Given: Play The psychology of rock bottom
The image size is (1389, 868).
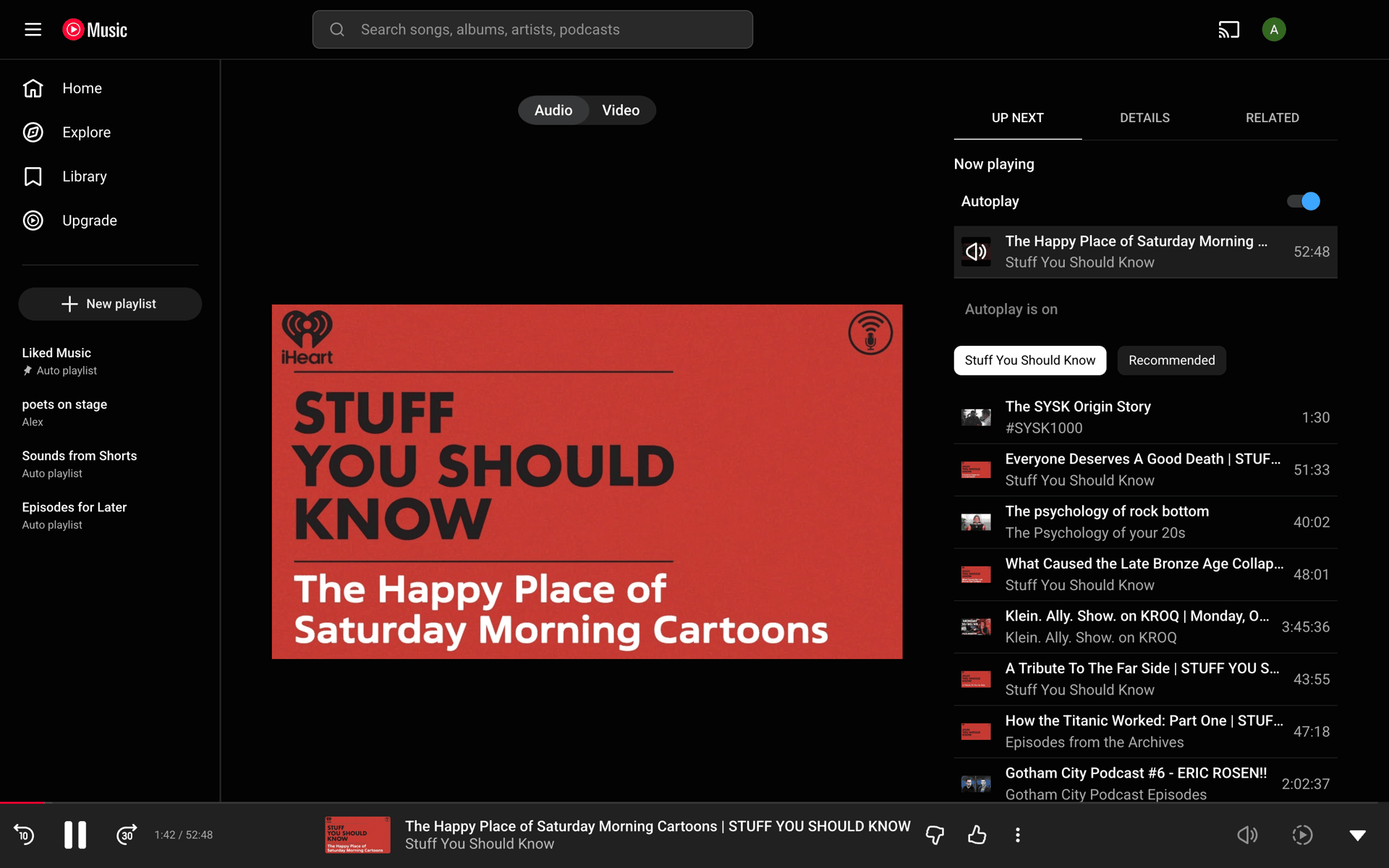Looking at the screenshot, I should (x=1145, y=522).
